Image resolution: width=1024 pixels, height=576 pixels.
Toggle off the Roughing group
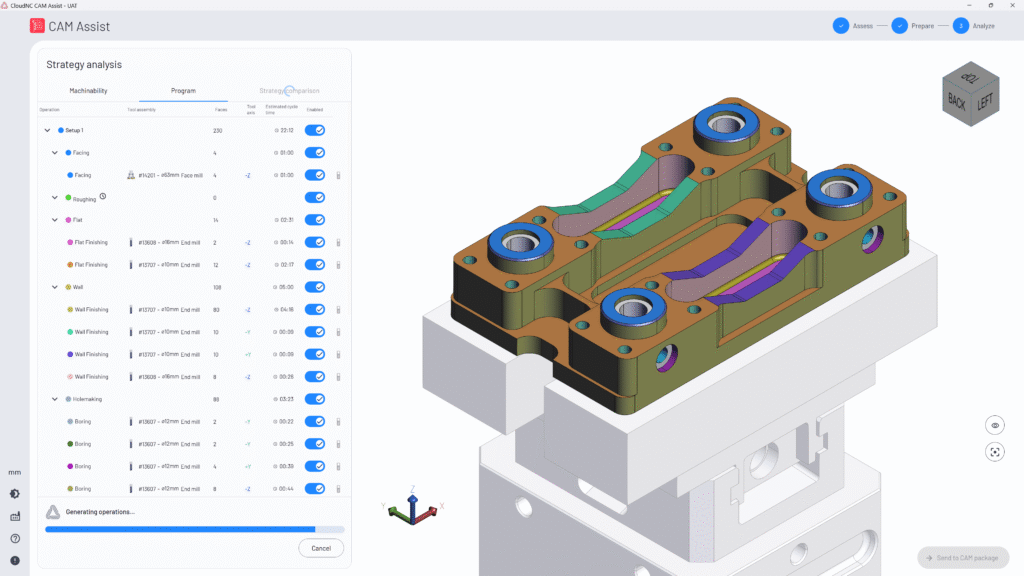[315, 198]
